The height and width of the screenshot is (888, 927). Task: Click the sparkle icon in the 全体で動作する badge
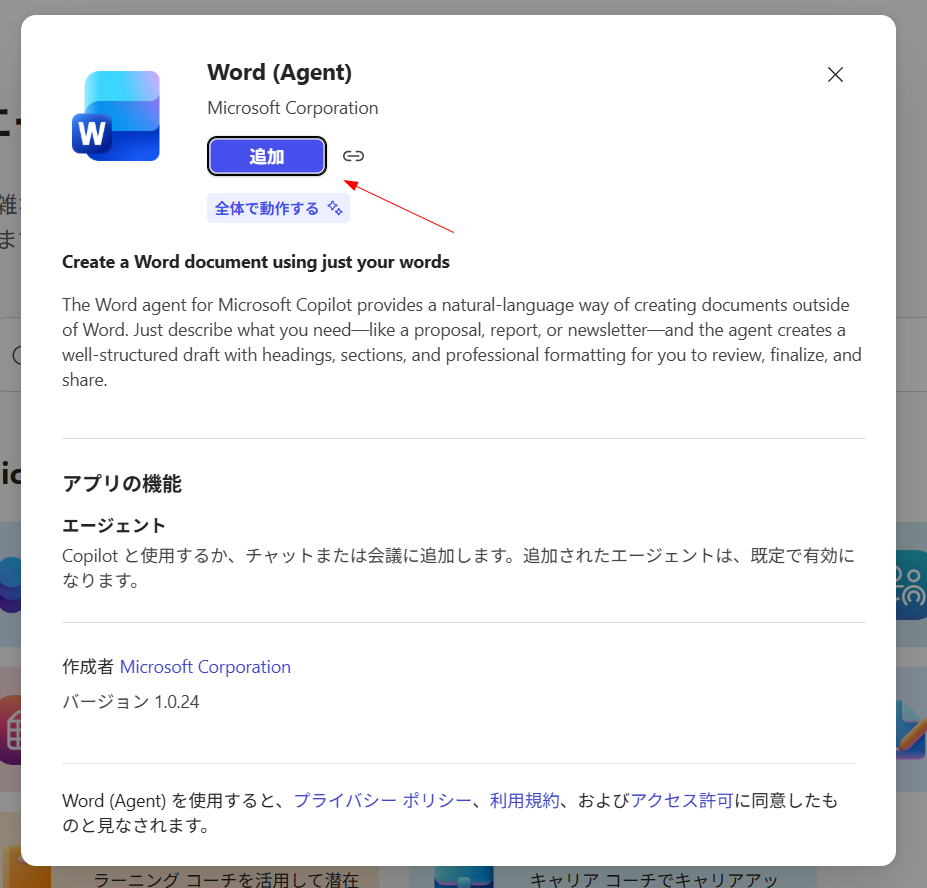(x=335, y=209)
